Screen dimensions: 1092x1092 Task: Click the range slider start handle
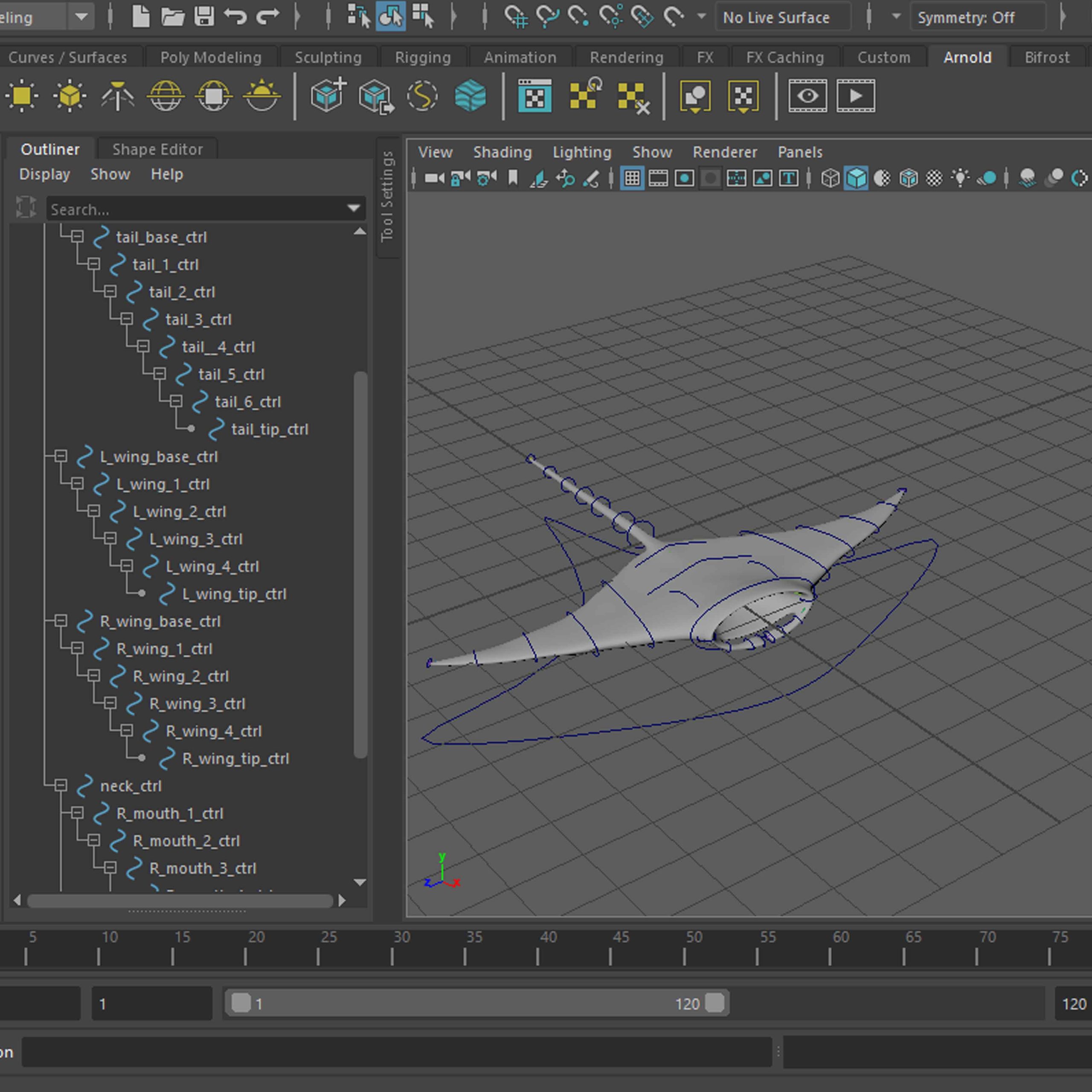241,1003
